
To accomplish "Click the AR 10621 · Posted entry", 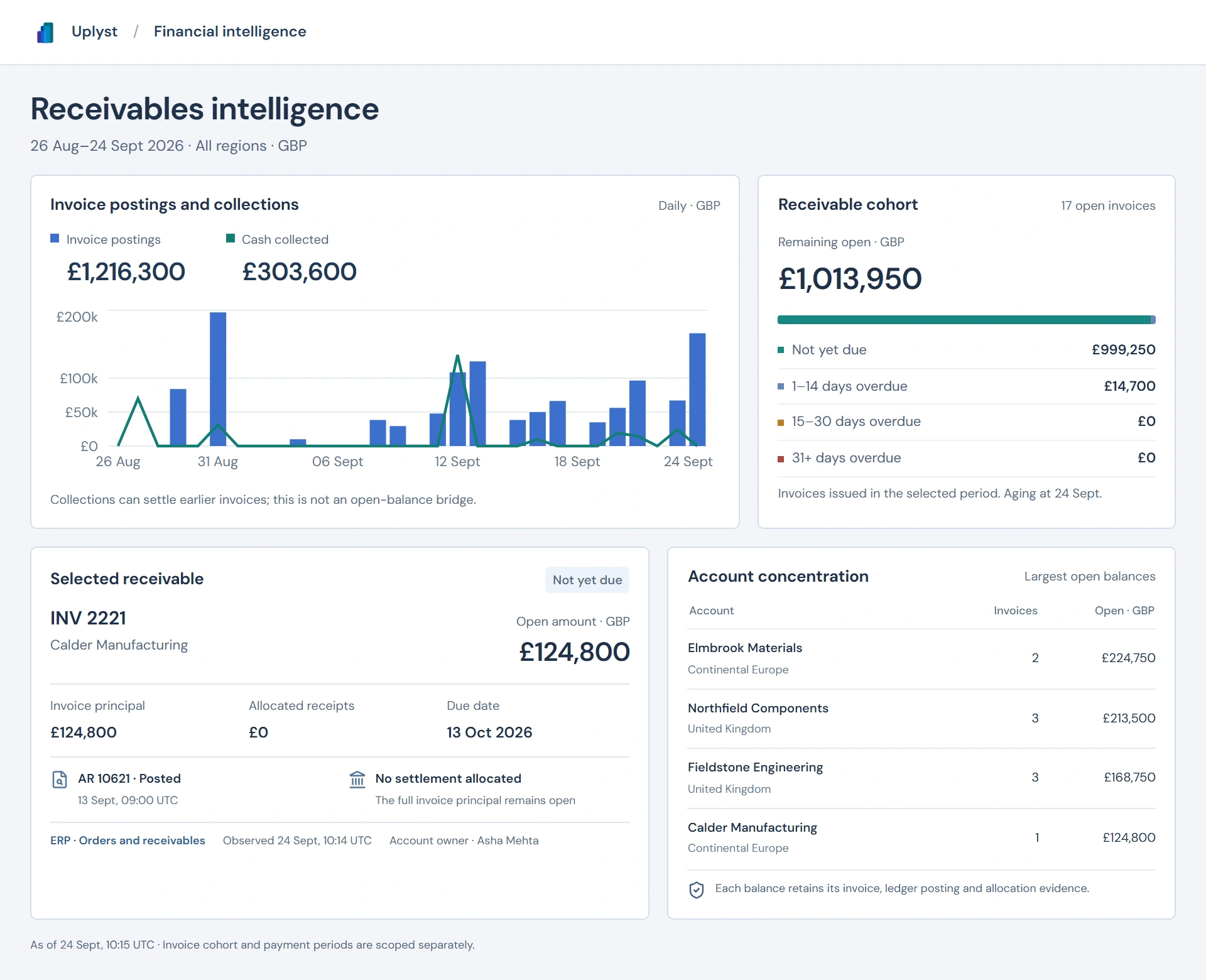I will [129, 779].
